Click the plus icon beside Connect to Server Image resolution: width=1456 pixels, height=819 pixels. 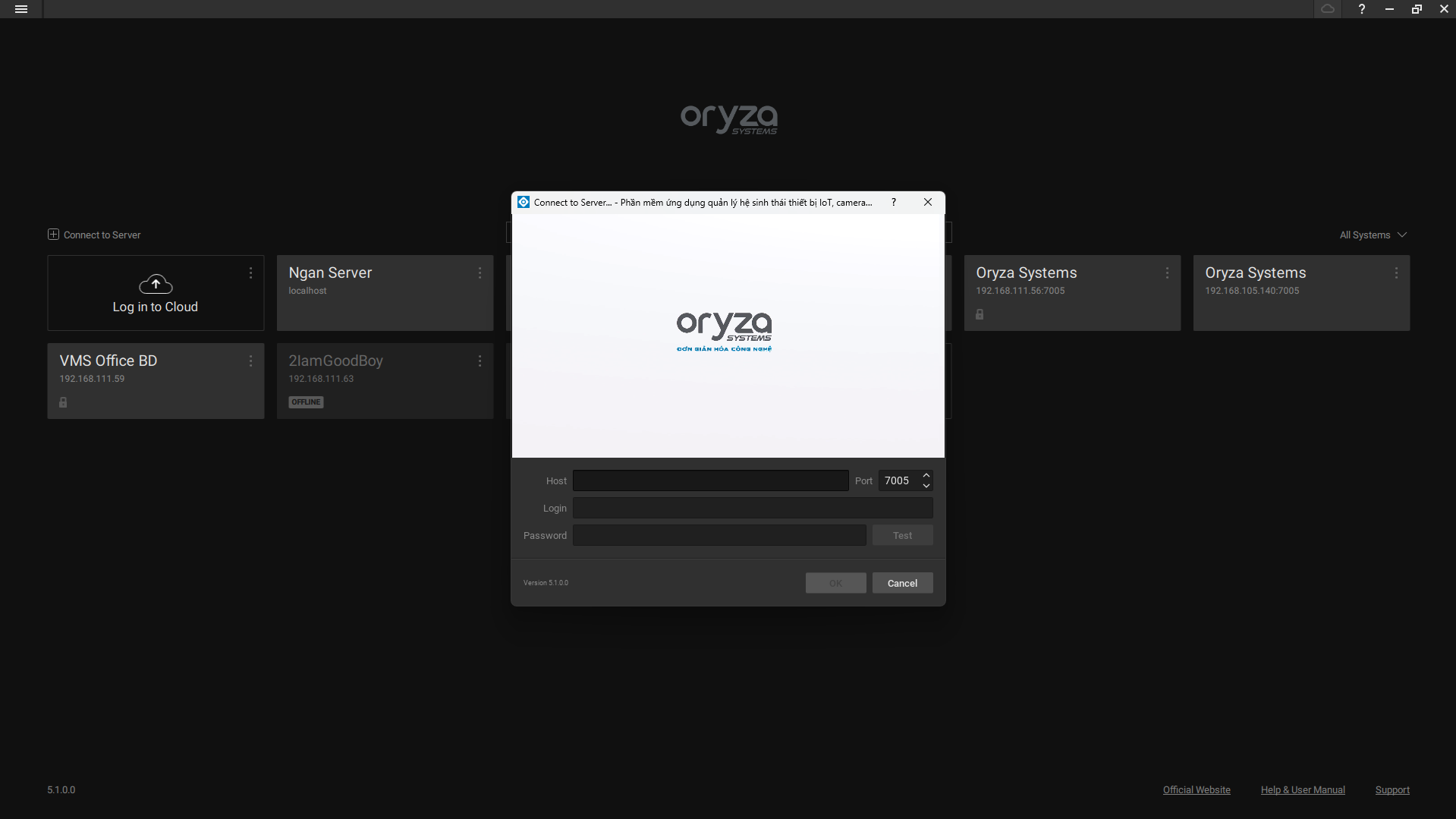point(53,235)
